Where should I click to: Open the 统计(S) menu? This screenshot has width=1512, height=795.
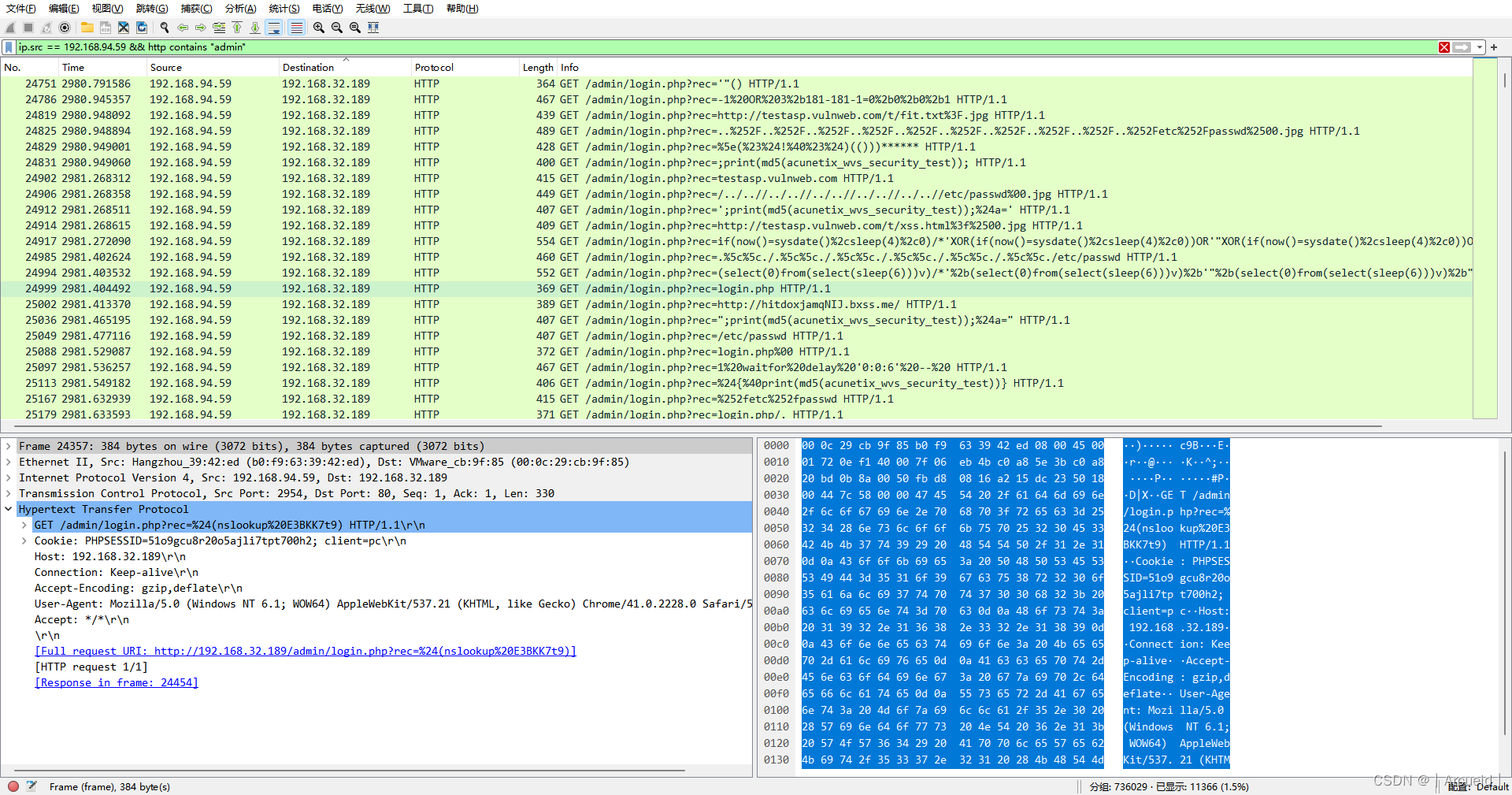tap(284, 9)
